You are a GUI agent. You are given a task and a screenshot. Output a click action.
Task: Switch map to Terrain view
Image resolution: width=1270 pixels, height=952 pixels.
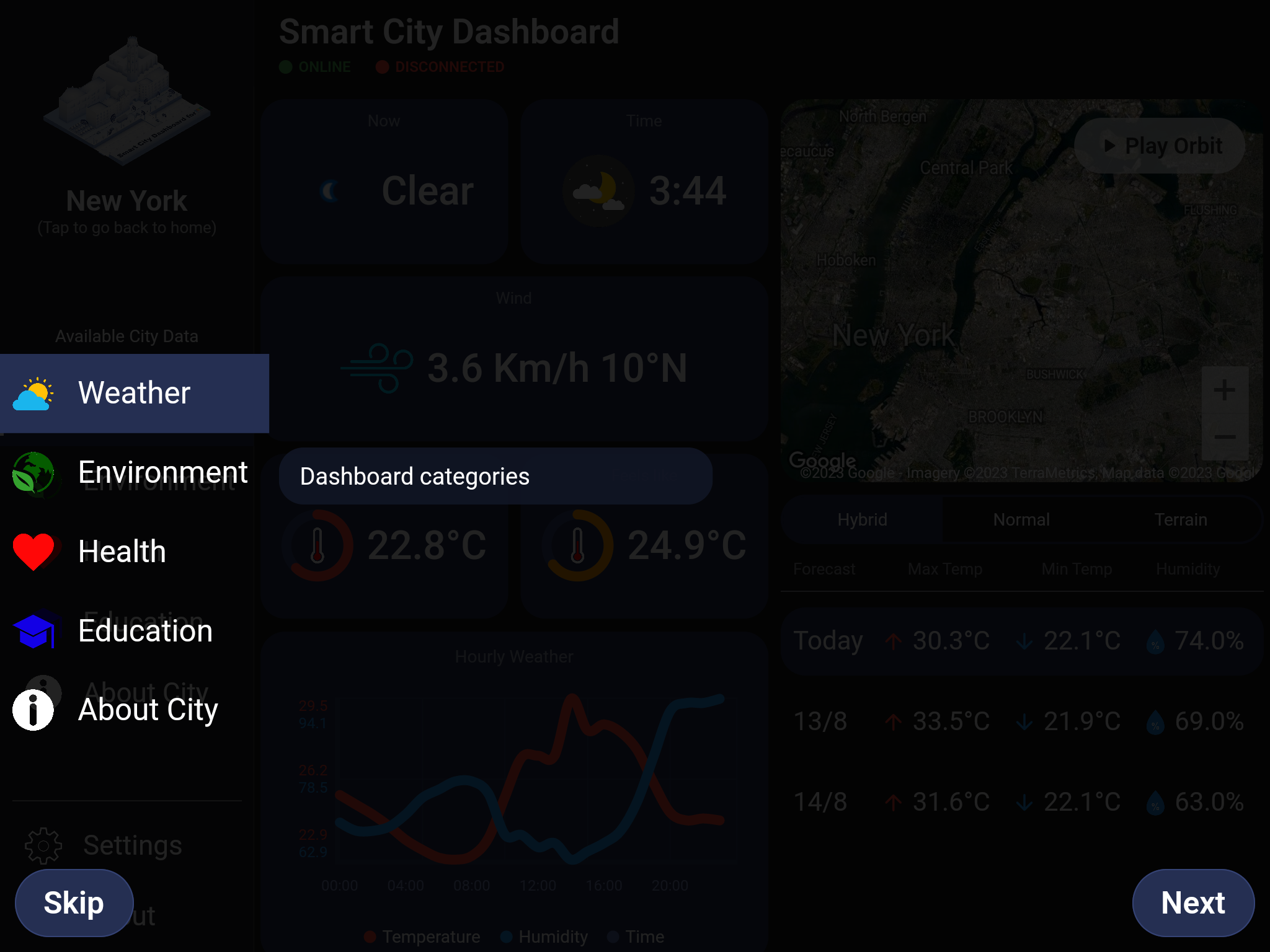(1181, 519)
